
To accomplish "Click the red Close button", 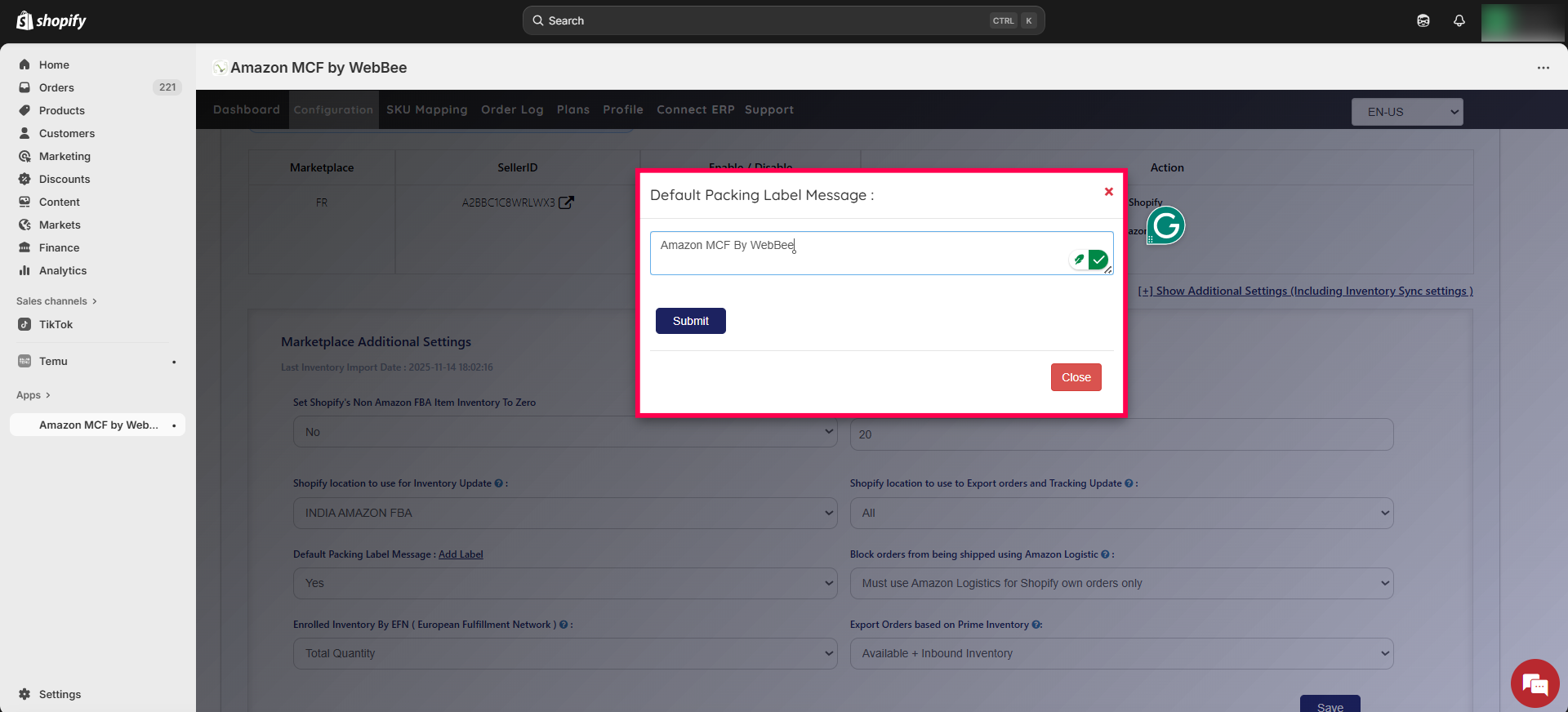I will pos(1076,377).
